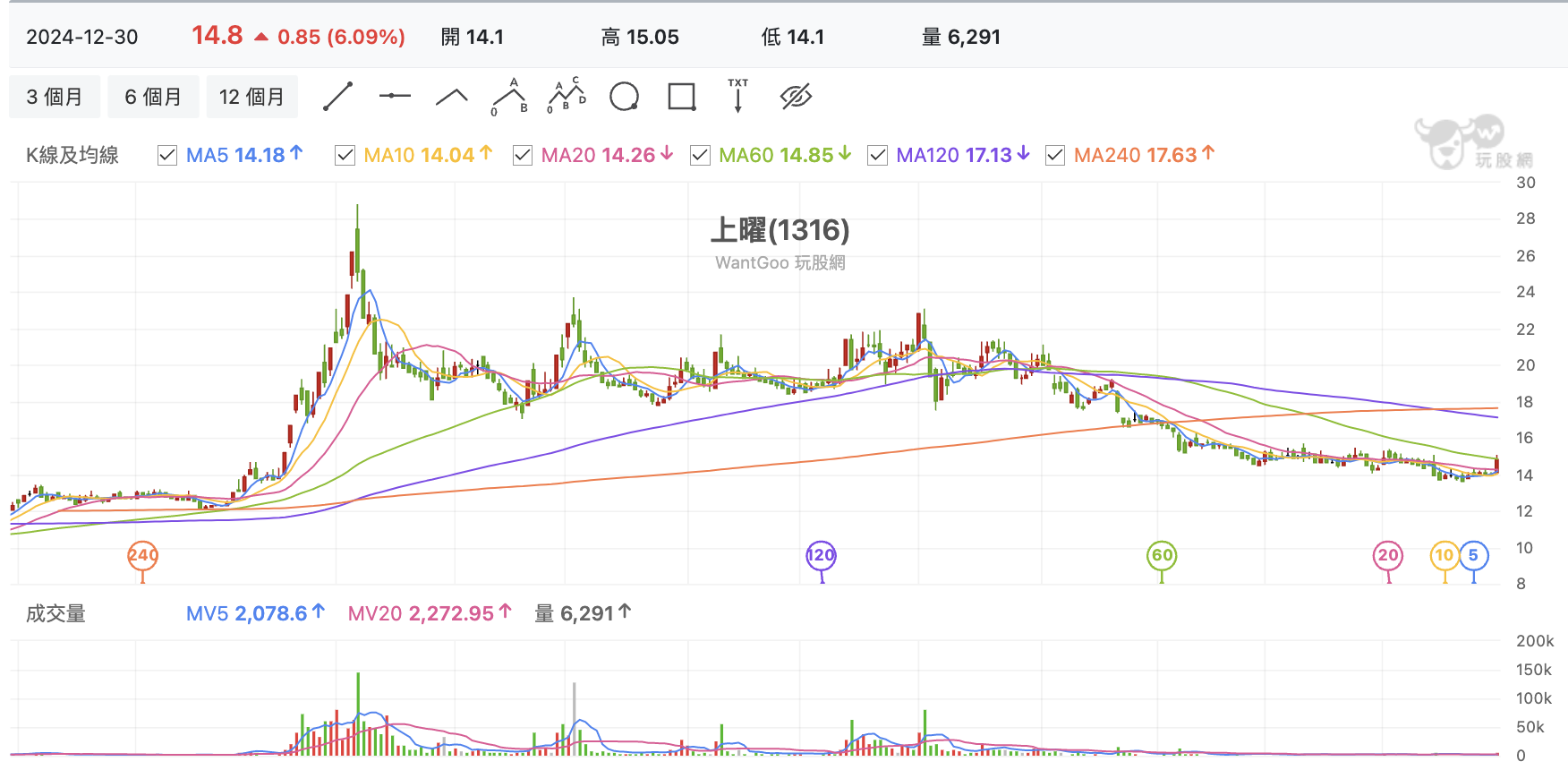Uncheck the MA5 moving average checkbox

pos(167,156)
